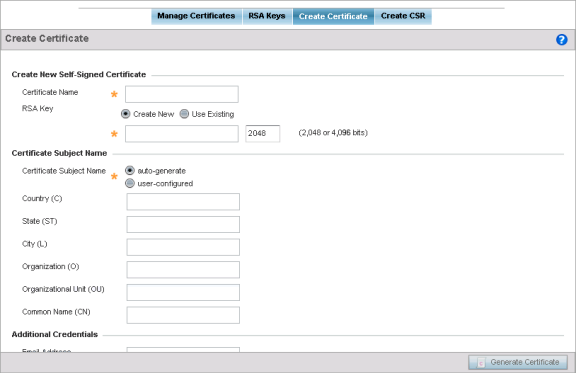The image size is (576, 373).
Task: Focus the Common Name (CN) input
Action: click(x=183, y=315)
